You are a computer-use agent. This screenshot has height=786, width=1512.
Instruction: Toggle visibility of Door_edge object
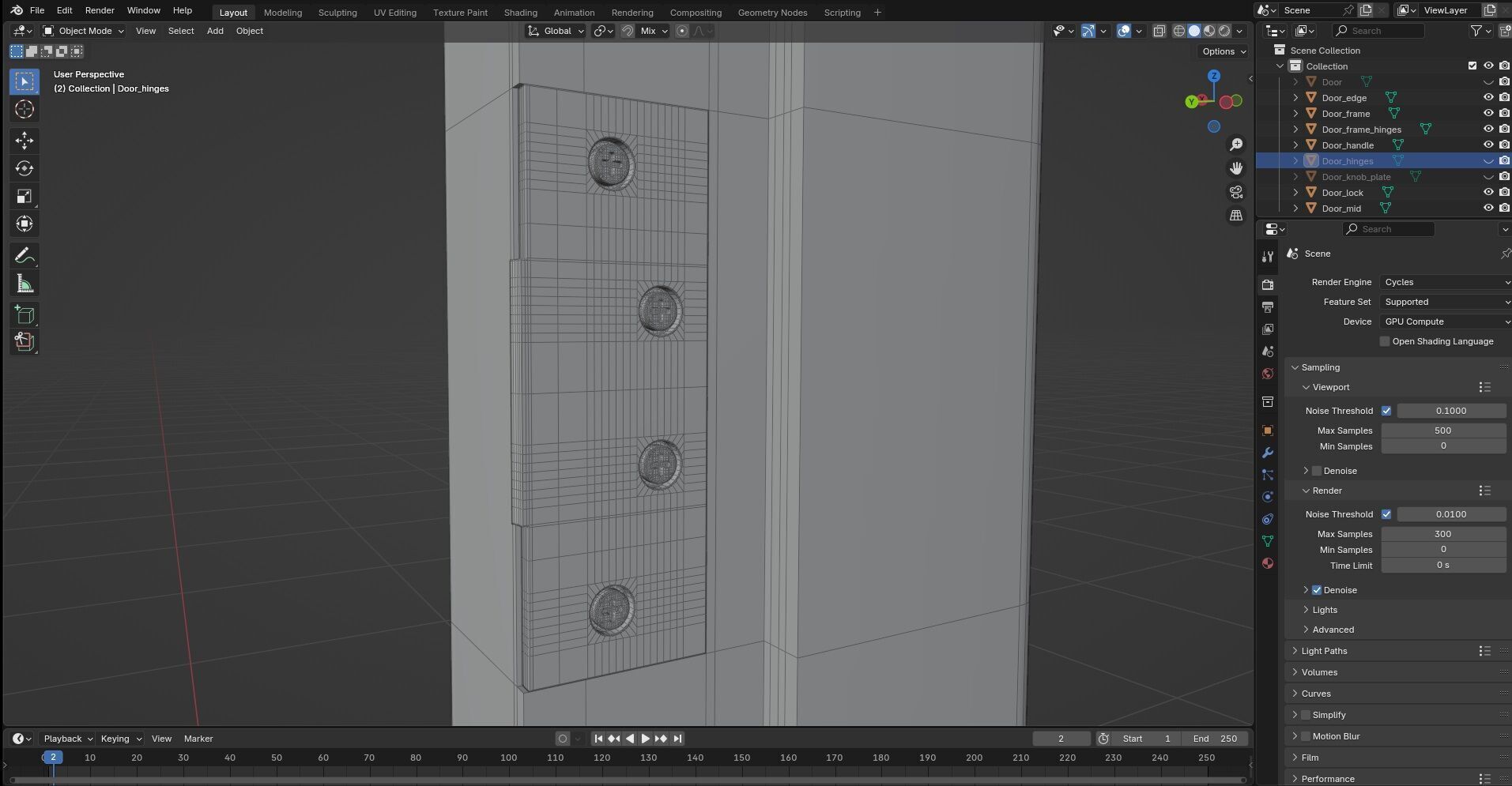pos(1488,98)
